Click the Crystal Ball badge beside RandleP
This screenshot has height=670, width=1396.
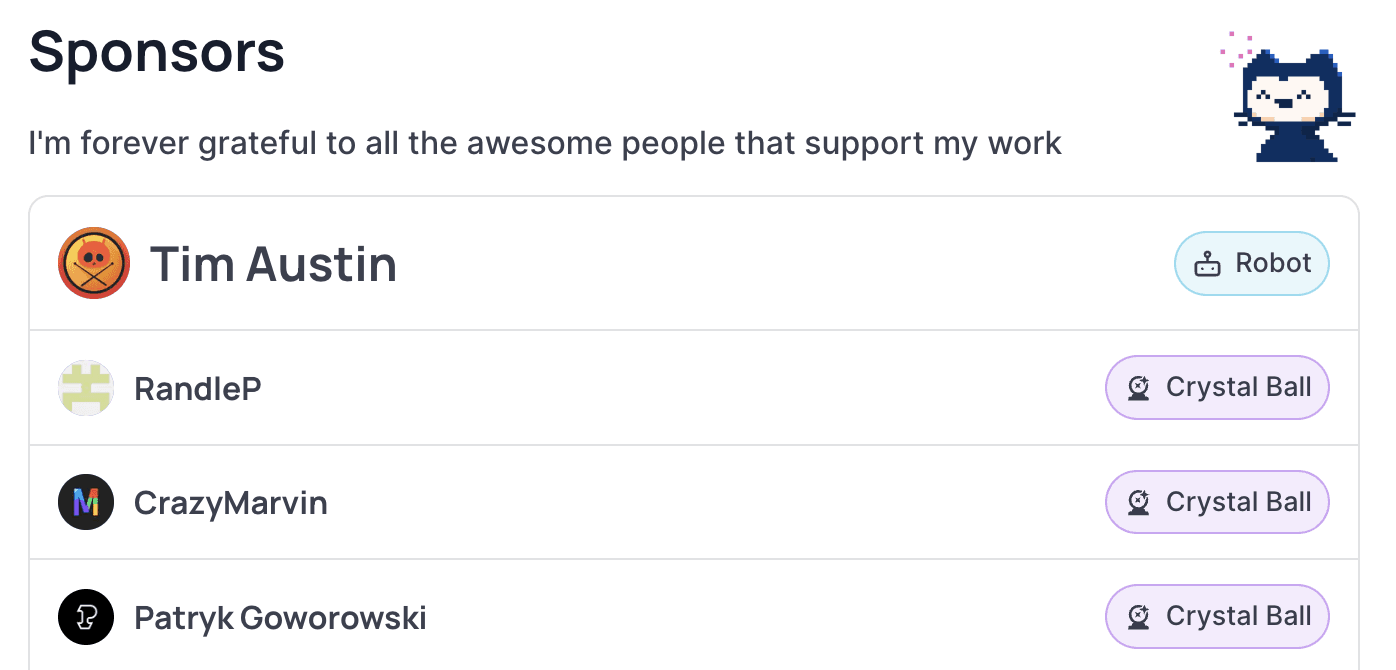pyautogui.click(x=1217, y=388)
